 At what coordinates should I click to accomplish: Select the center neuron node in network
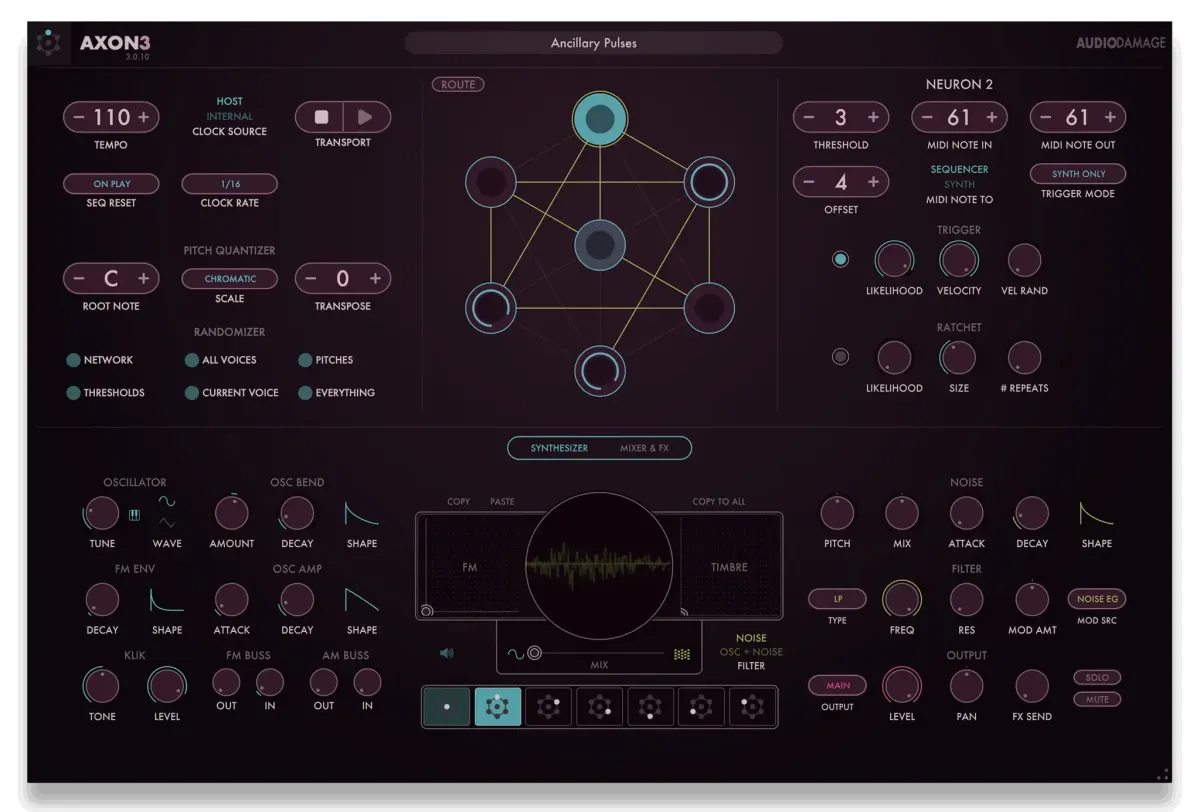pyautogui.click(x=599, y=245)
